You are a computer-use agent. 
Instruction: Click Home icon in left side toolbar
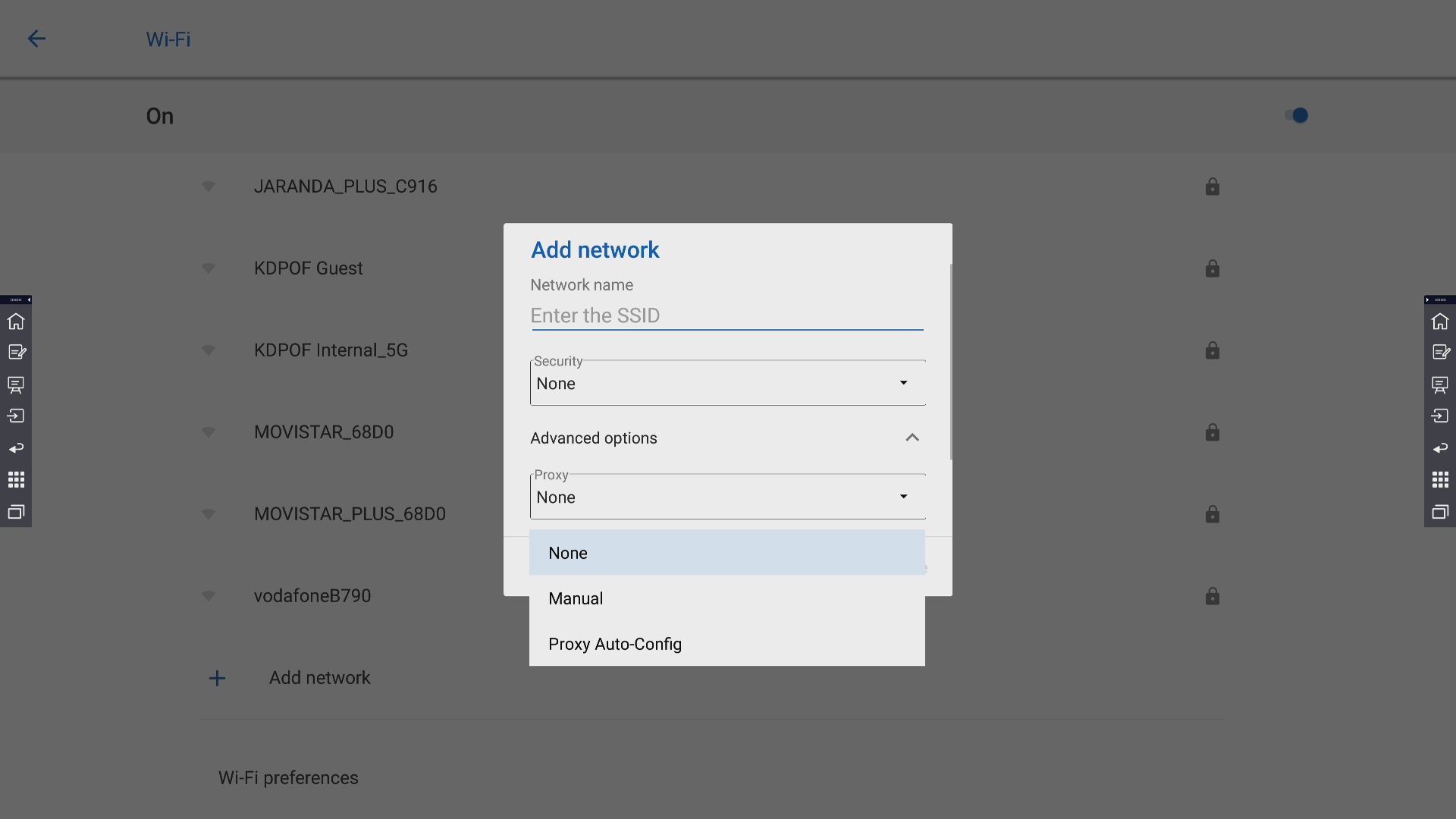point(16,322)
